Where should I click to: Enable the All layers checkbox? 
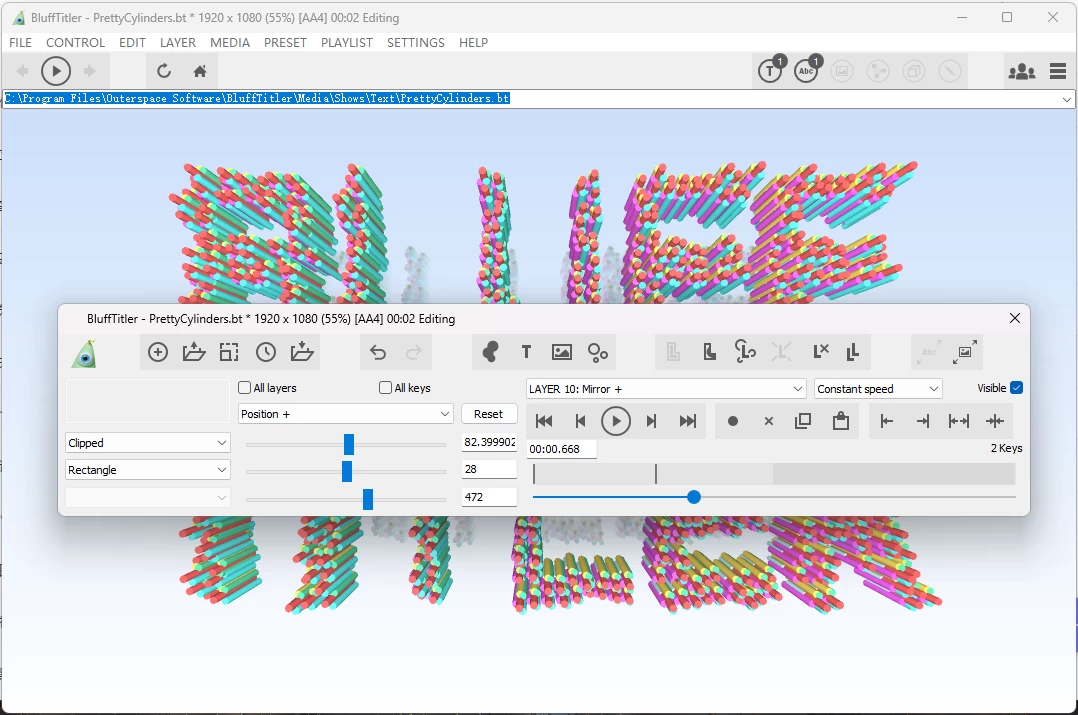coord(243,388)
